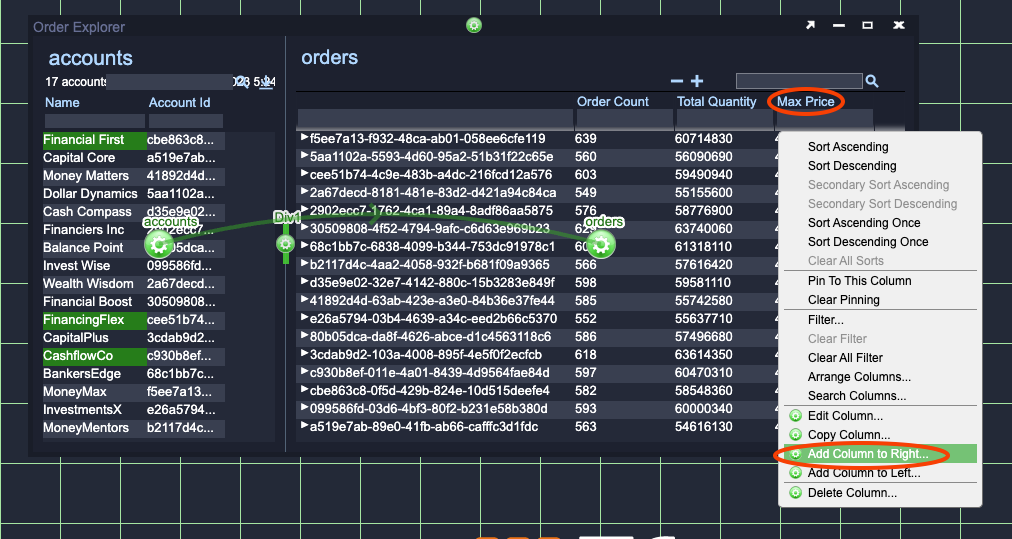The height and width of the screenshot is (539, 1012).
Task: Expand order row 099586fd-03d6-4bf3
Action: pyautogui.click(x=305, y=408)
